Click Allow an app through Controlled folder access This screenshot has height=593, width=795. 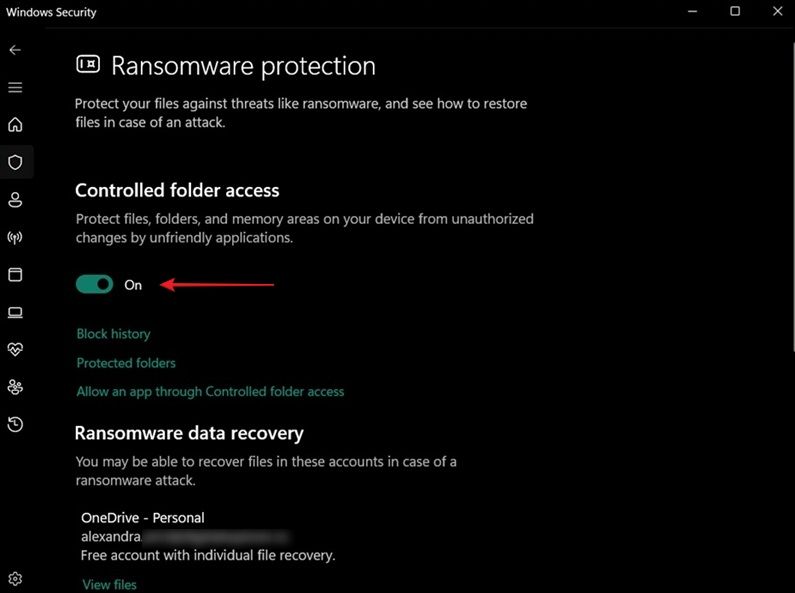click(210, 391)
